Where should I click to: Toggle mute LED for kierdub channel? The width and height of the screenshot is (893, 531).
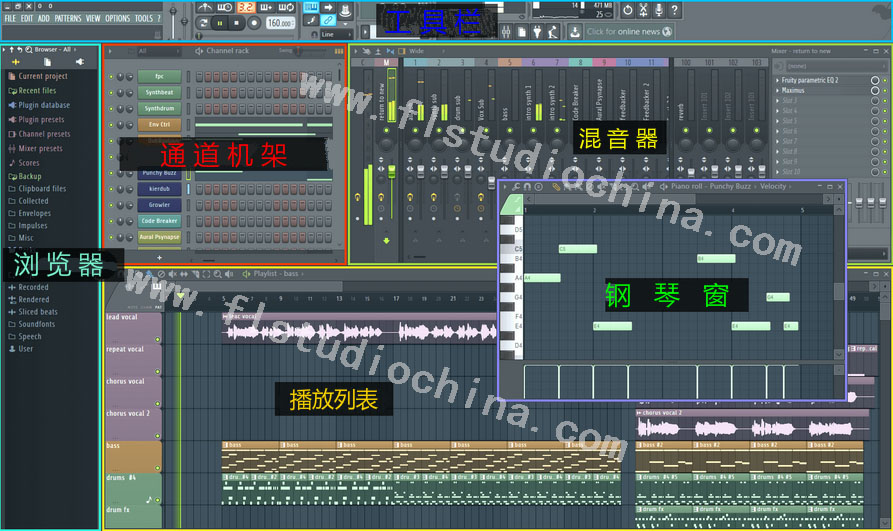[x=111, y=189]
